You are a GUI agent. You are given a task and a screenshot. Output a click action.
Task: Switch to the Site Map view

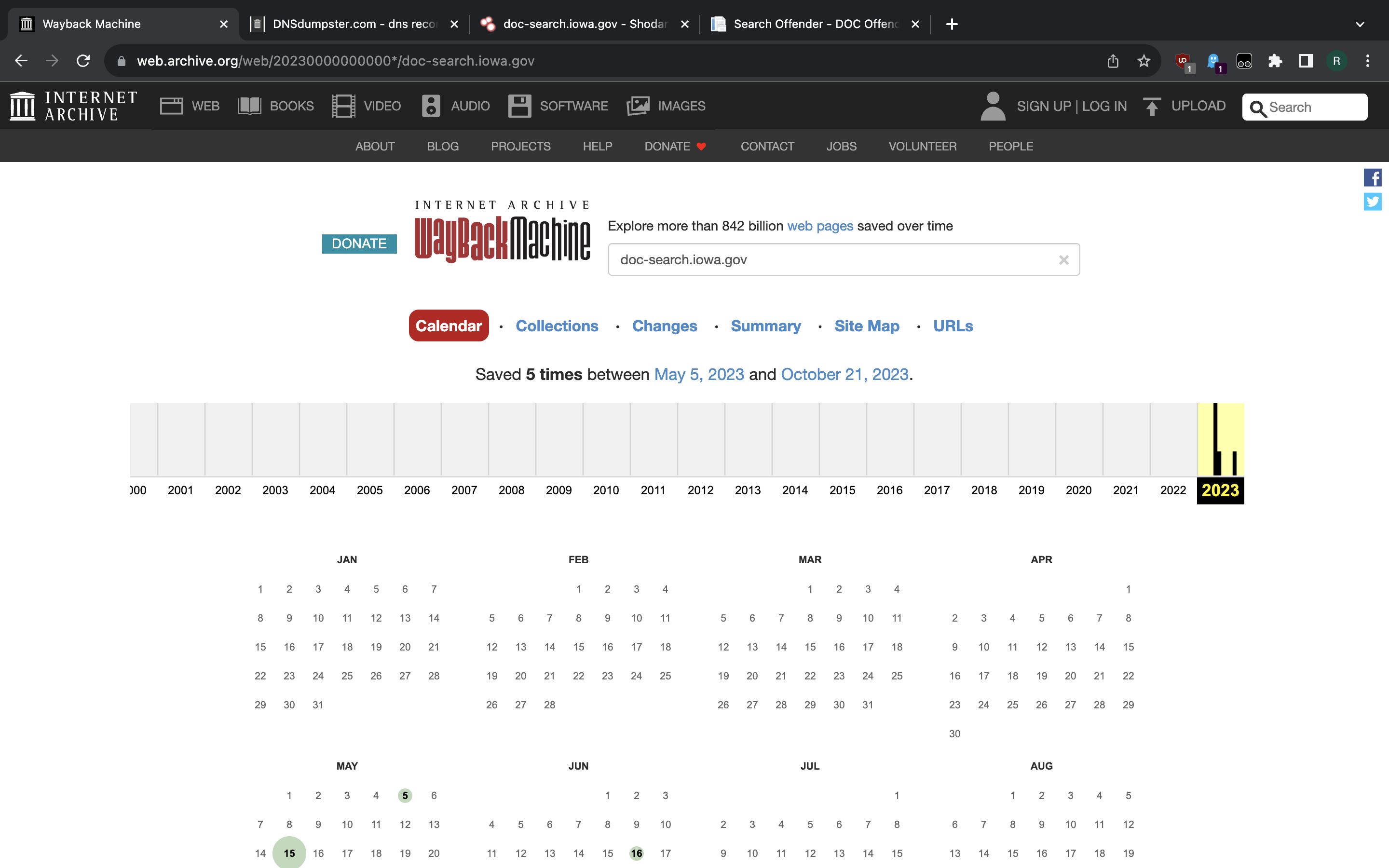[867, 326]
